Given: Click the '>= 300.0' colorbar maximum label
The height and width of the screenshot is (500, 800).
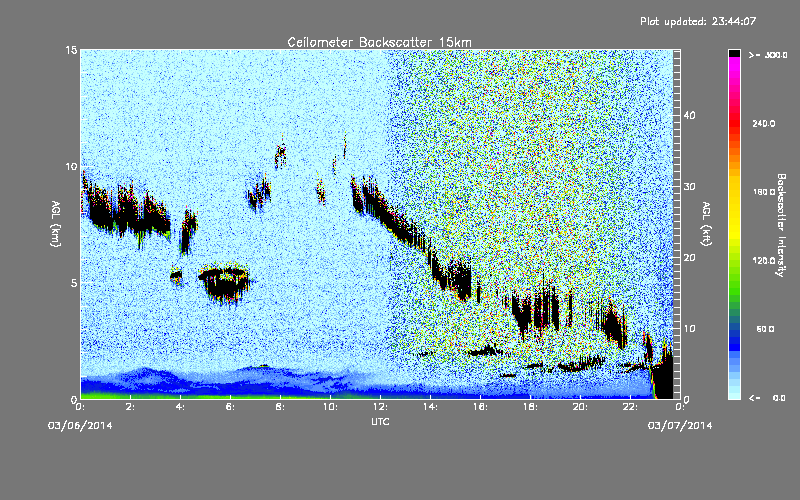Looking at the screenshot, I should point(768,55).
